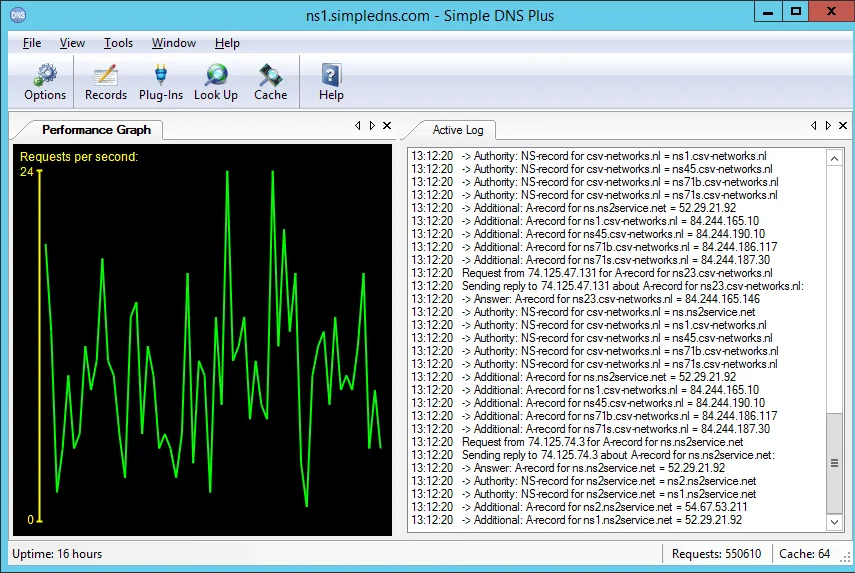This screenshot has height=573, width=855.
Task: Click the log scrollbar thumb
Action: [x=834, y=463]
